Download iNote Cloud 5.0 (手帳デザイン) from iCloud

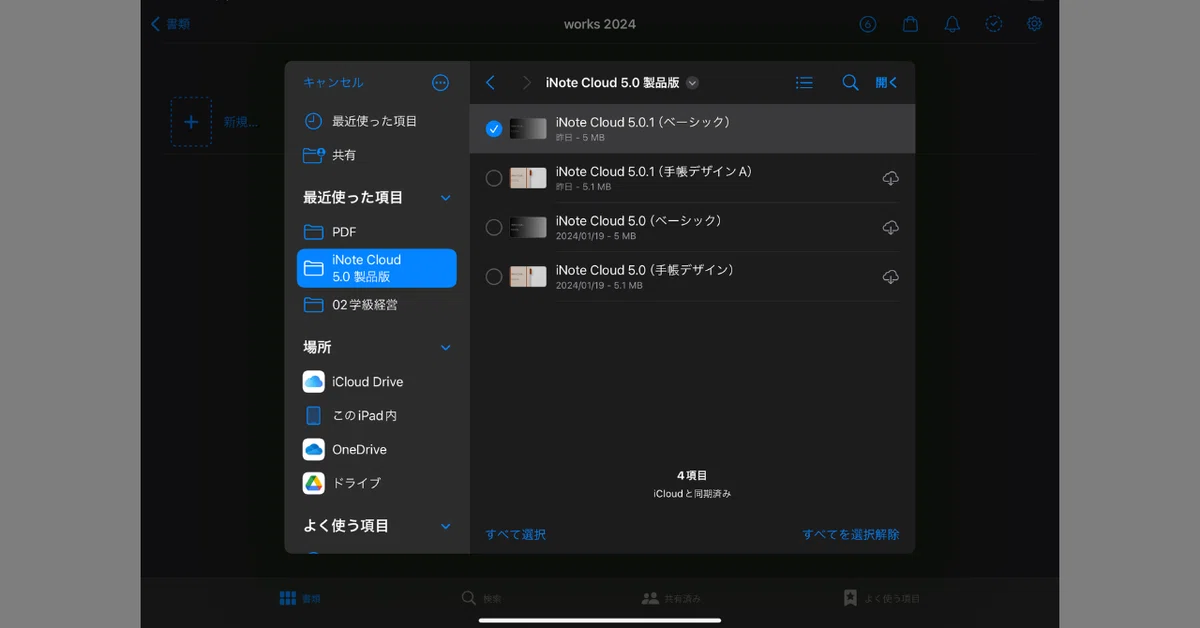[890, 277]
